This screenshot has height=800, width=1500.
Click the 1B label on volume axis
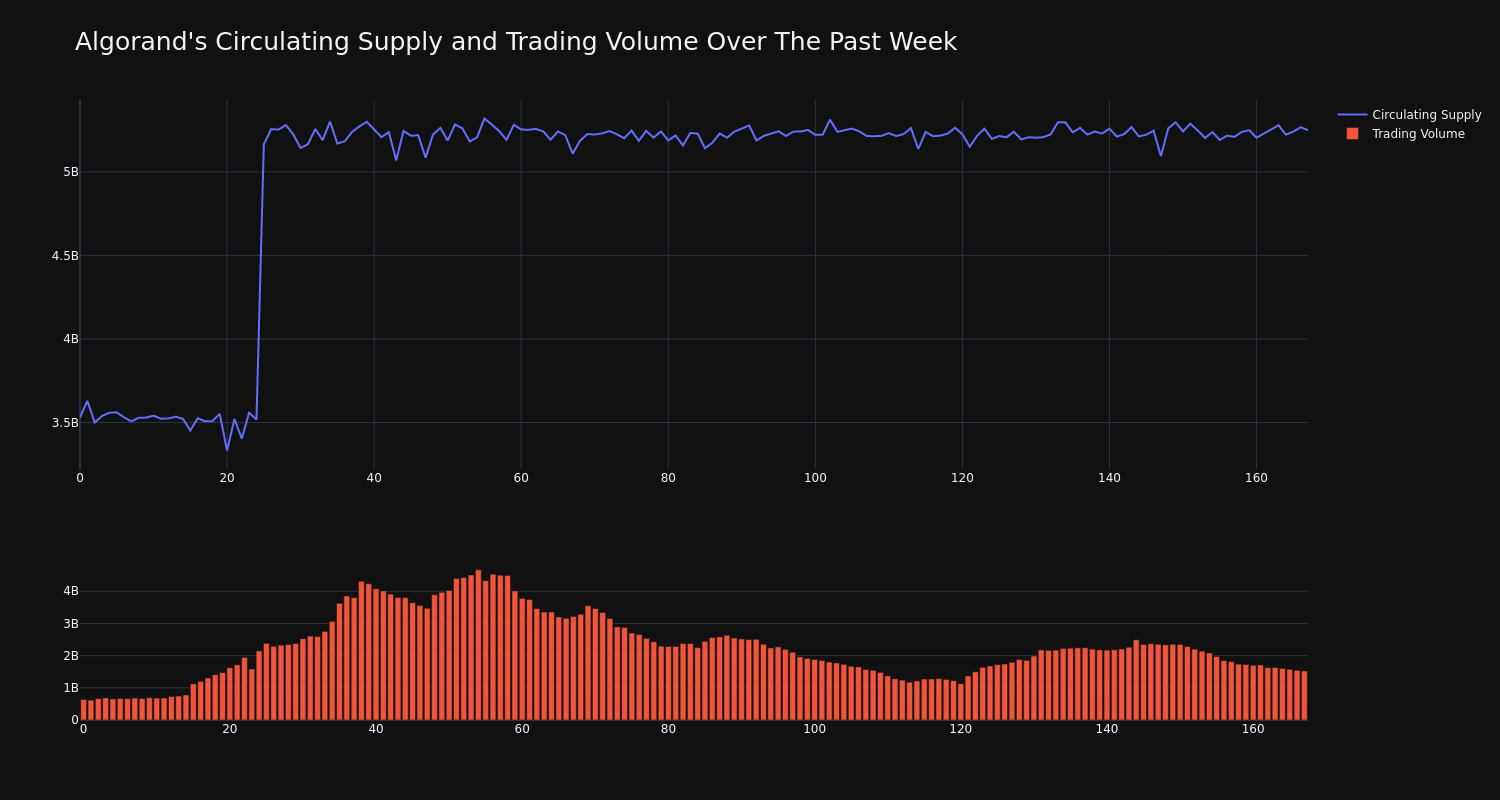point(71,688)
